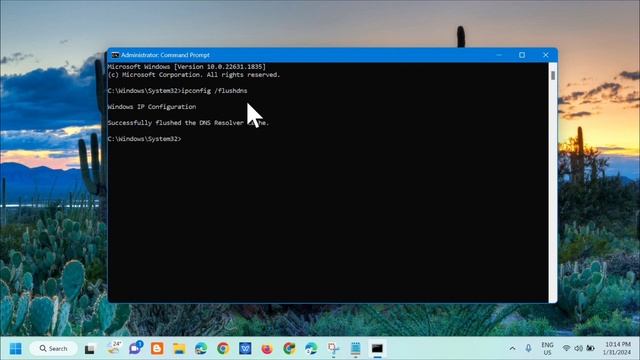Open the volume speaker tray icon
The width and height of the screenshot is (640, 360).
tap(578, 349)
